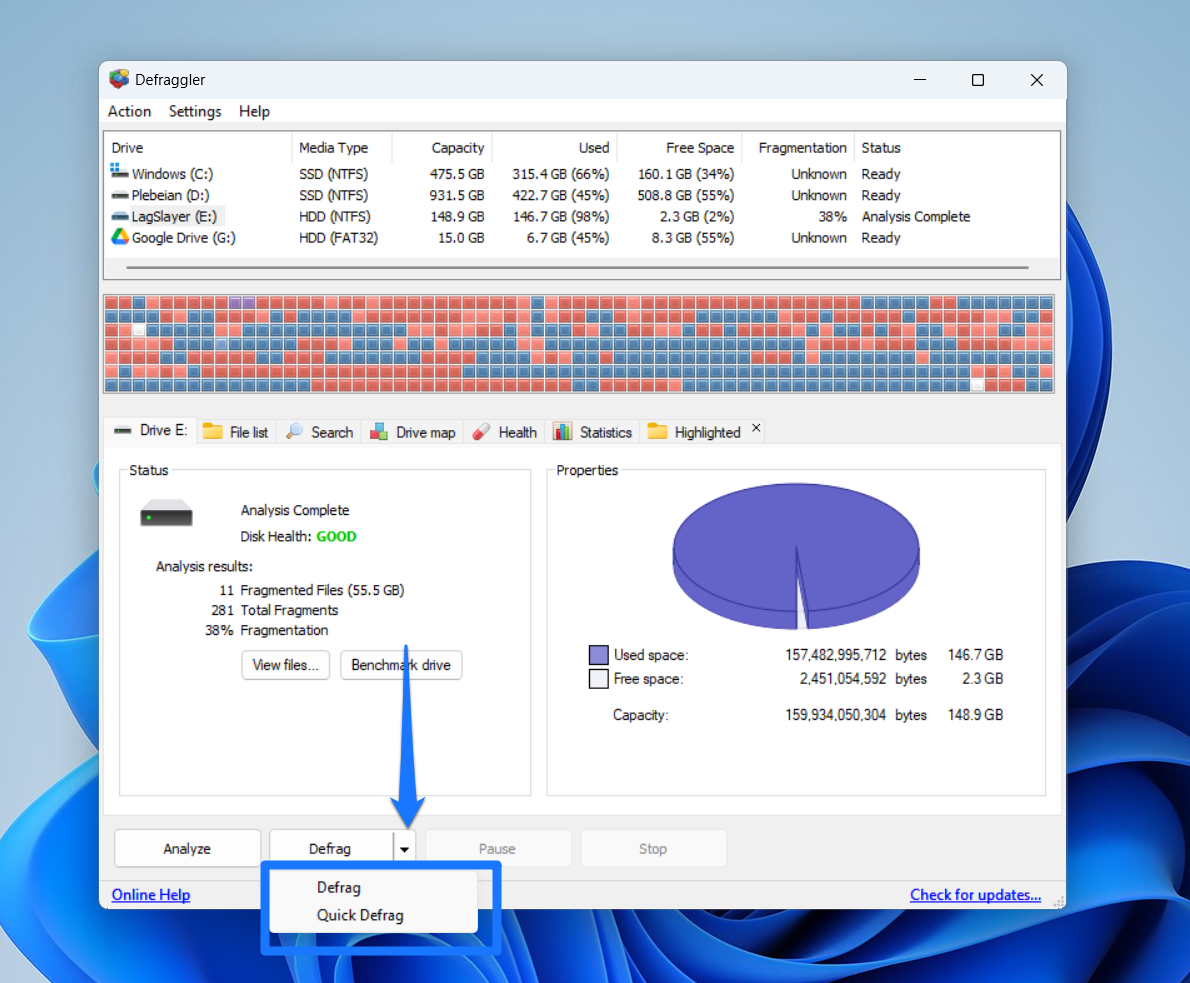This screenshot has width=1190, height=983.
Task: Open the Online Help link
Action: [150, 894]
